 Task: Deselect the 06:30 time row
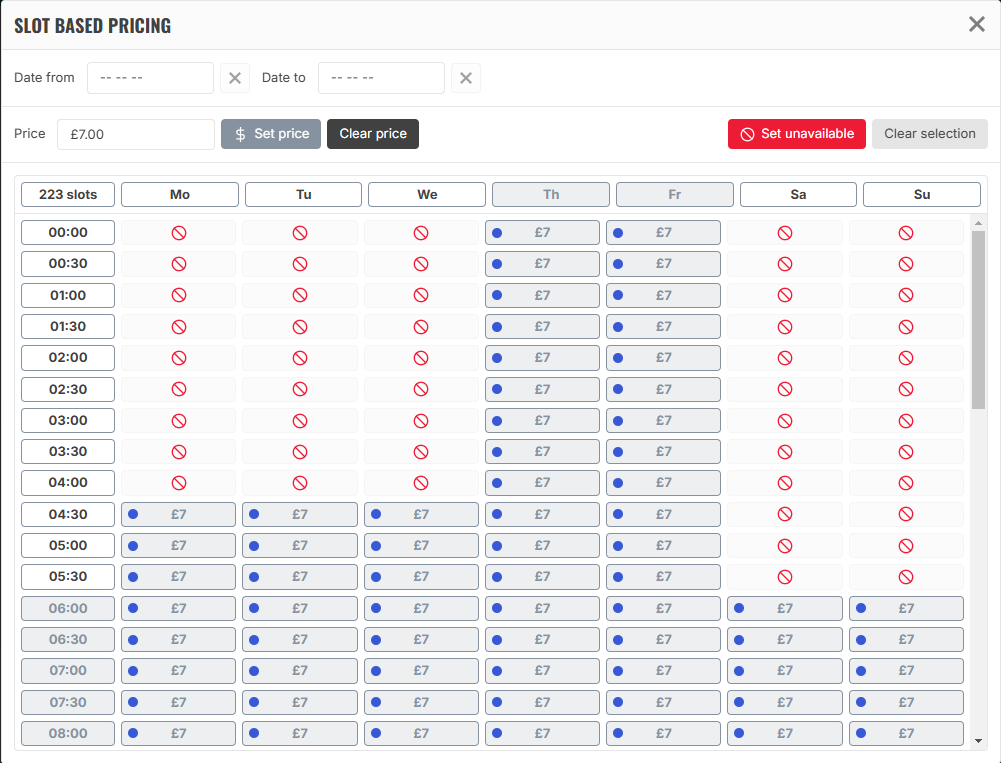point(68,640)
